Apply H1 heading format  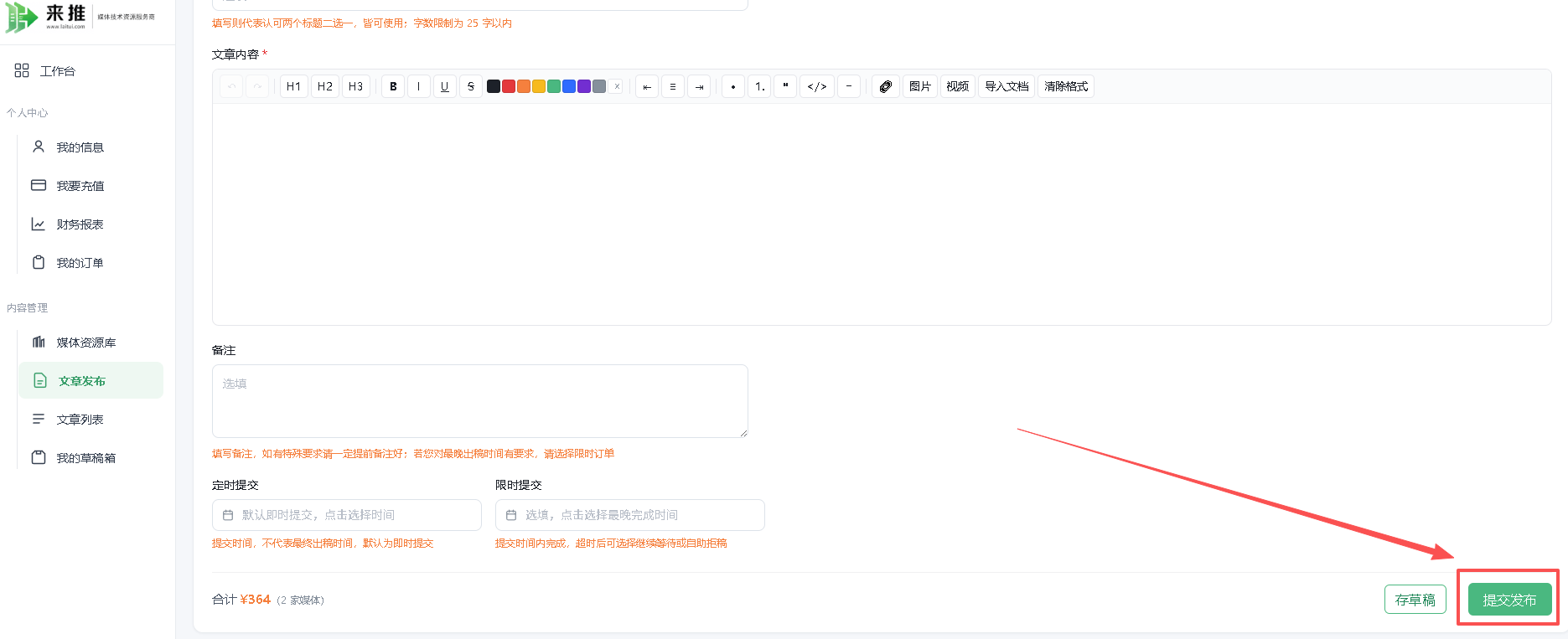[x=293, y=86]
